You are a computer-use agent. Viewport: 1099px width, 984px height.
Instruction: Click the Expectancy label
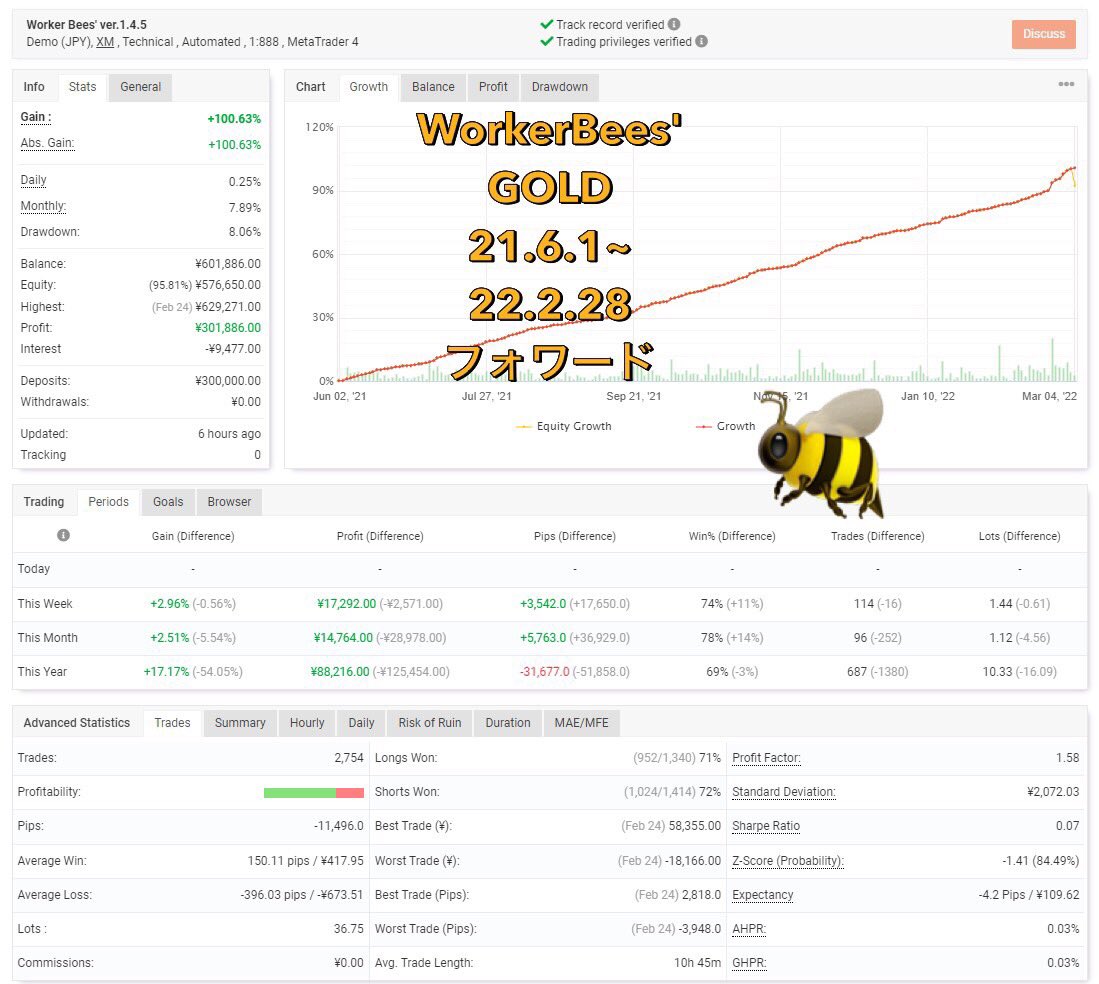pyautogui.click(x=763, y=895)
